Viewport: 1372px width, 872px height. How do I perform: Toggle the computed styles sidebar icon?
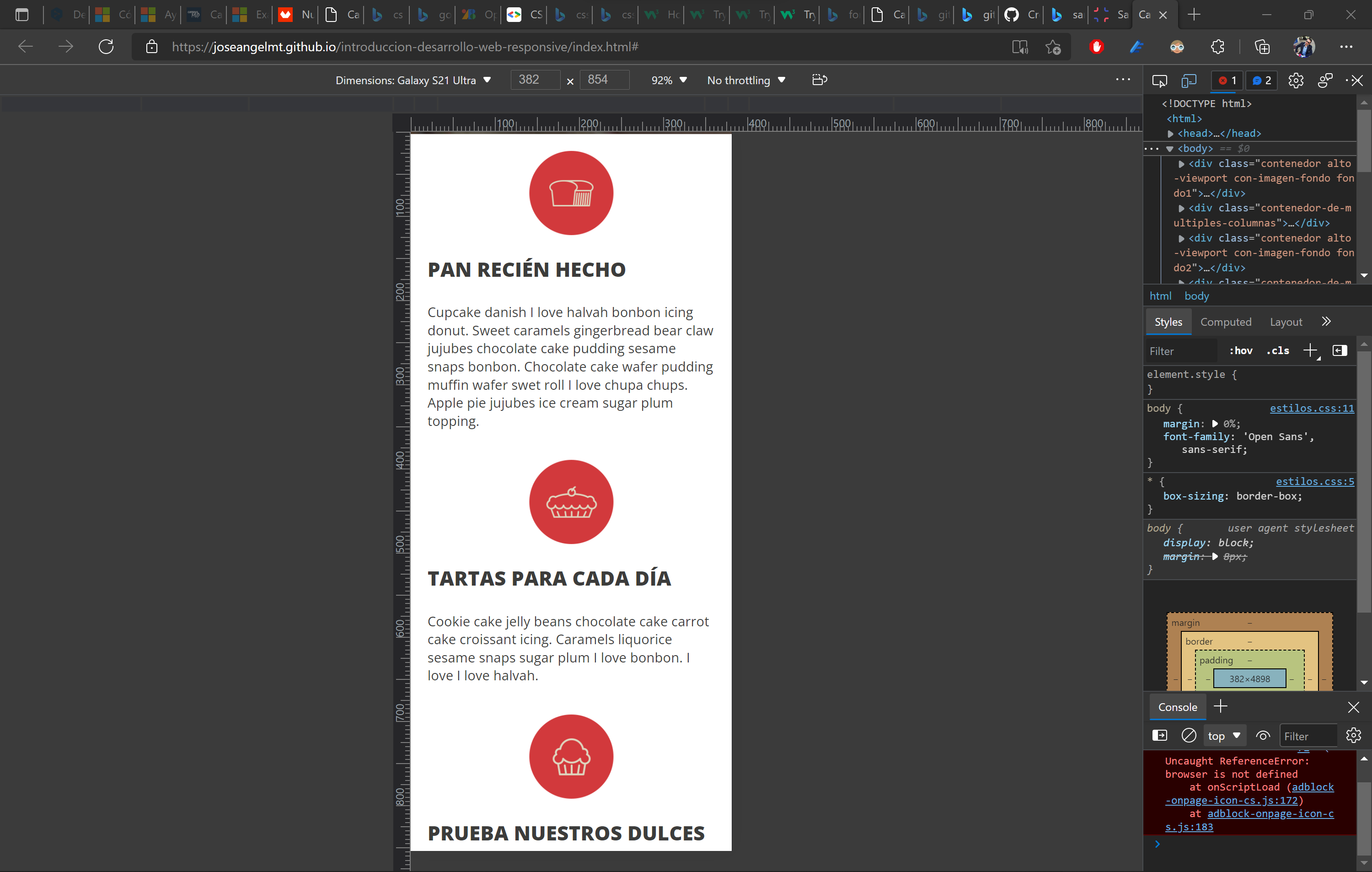coord(1340,350)
